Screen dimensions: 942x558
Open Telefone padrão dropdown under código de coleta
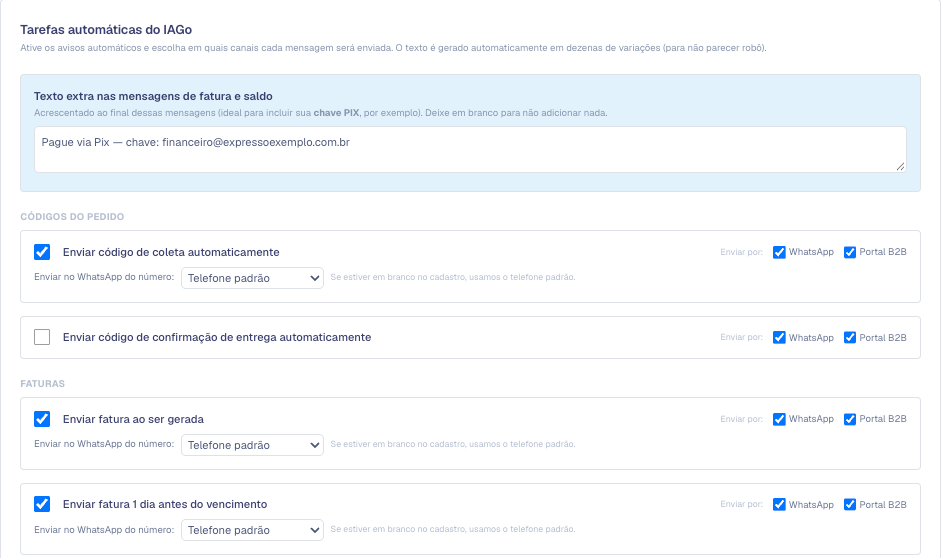[252, 278]
